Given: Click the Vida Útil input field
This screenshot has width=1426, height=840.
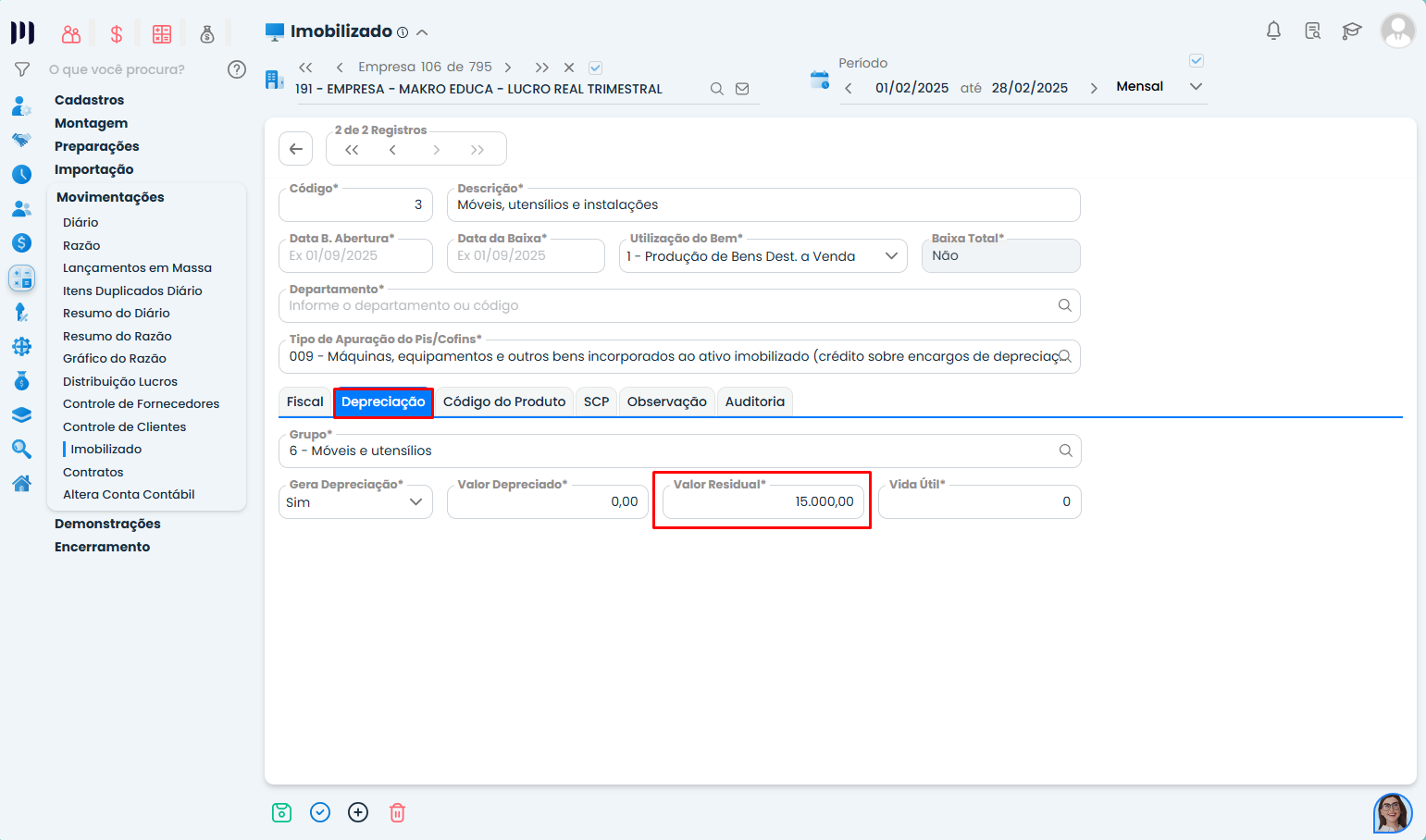Looking at the screenshot, I should point(979,502).
